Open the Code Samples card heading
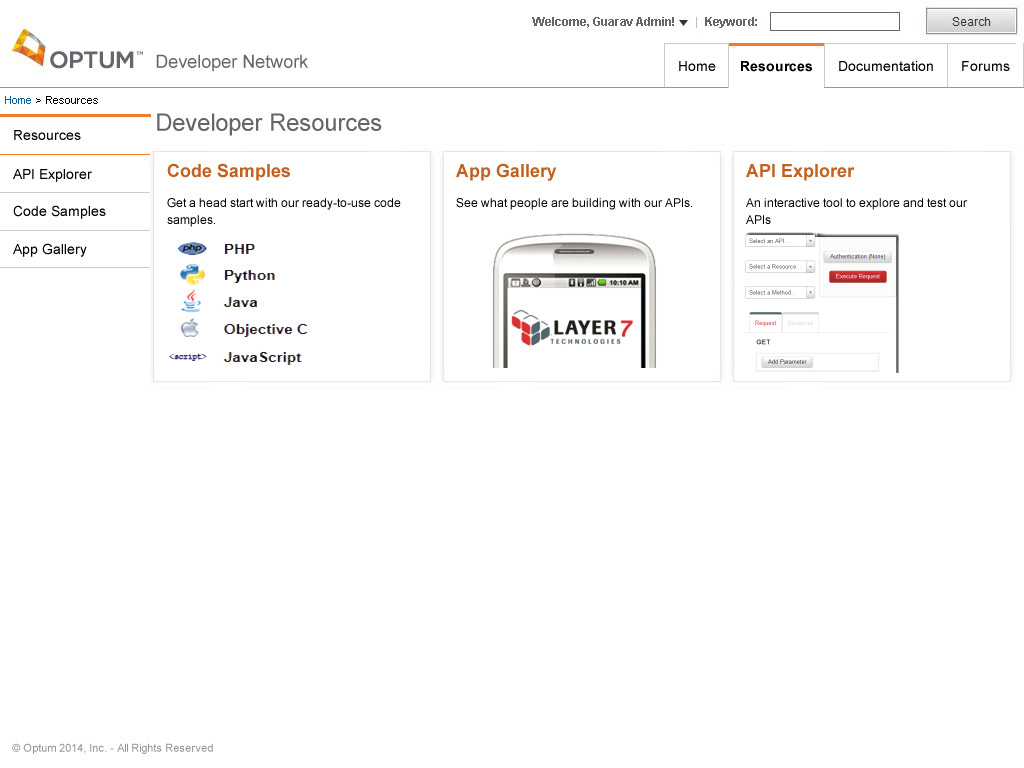 (x=228, y=171)
